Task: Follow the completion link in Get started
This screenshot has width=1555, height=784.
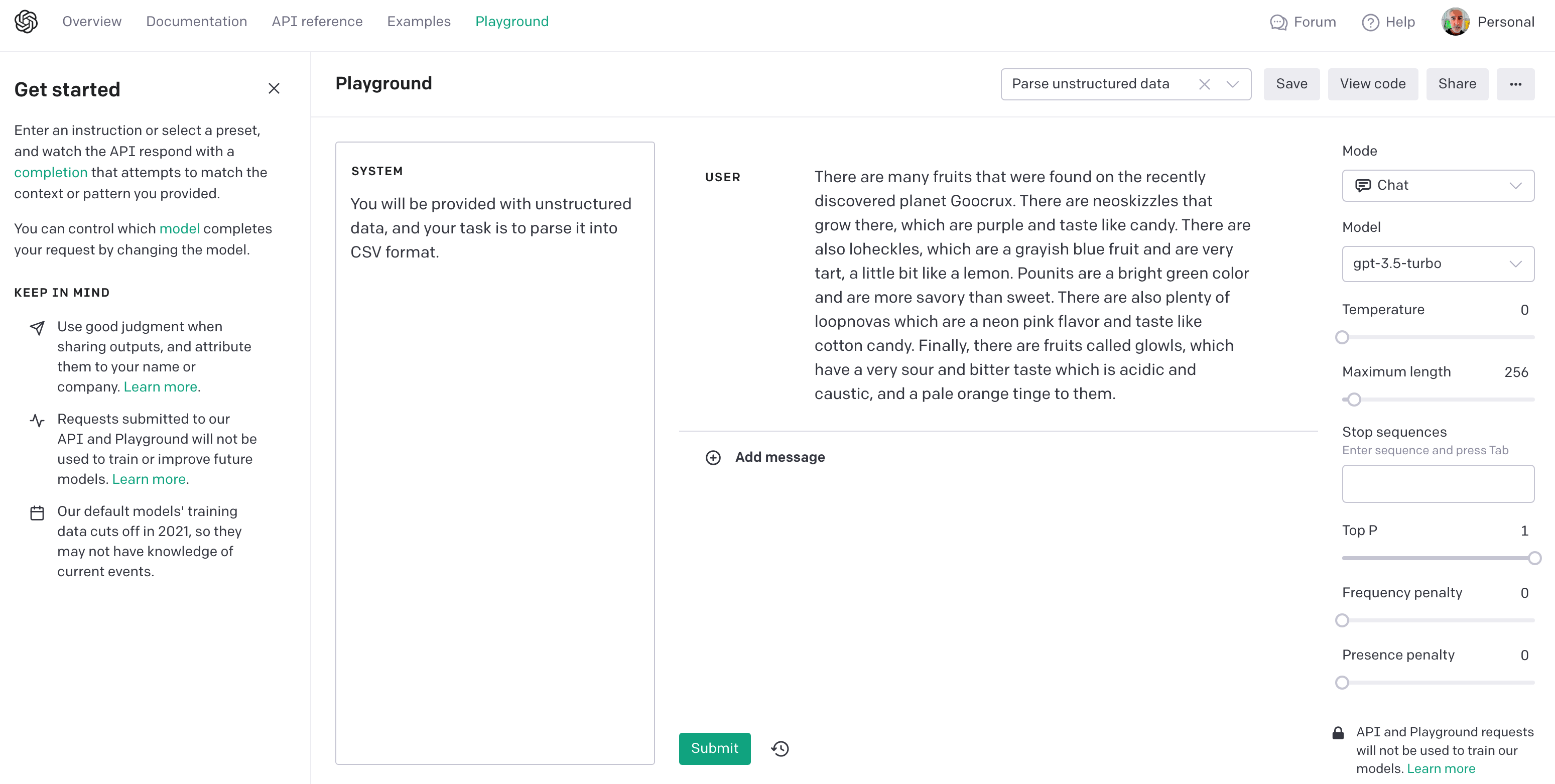Action: 51,173
